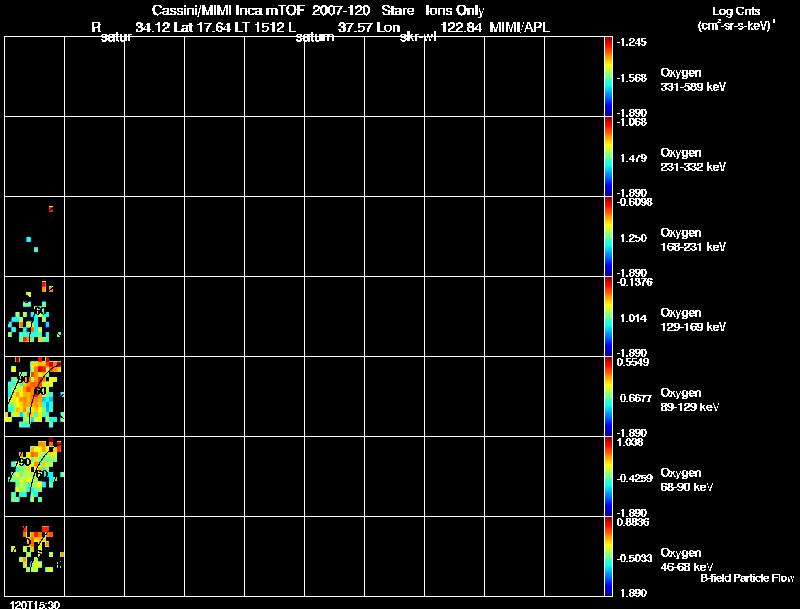Screen dimensions: 800x609
Task: Click the color bar beside Oxygen 231-332 keV
Action: (x=608, y=156)
